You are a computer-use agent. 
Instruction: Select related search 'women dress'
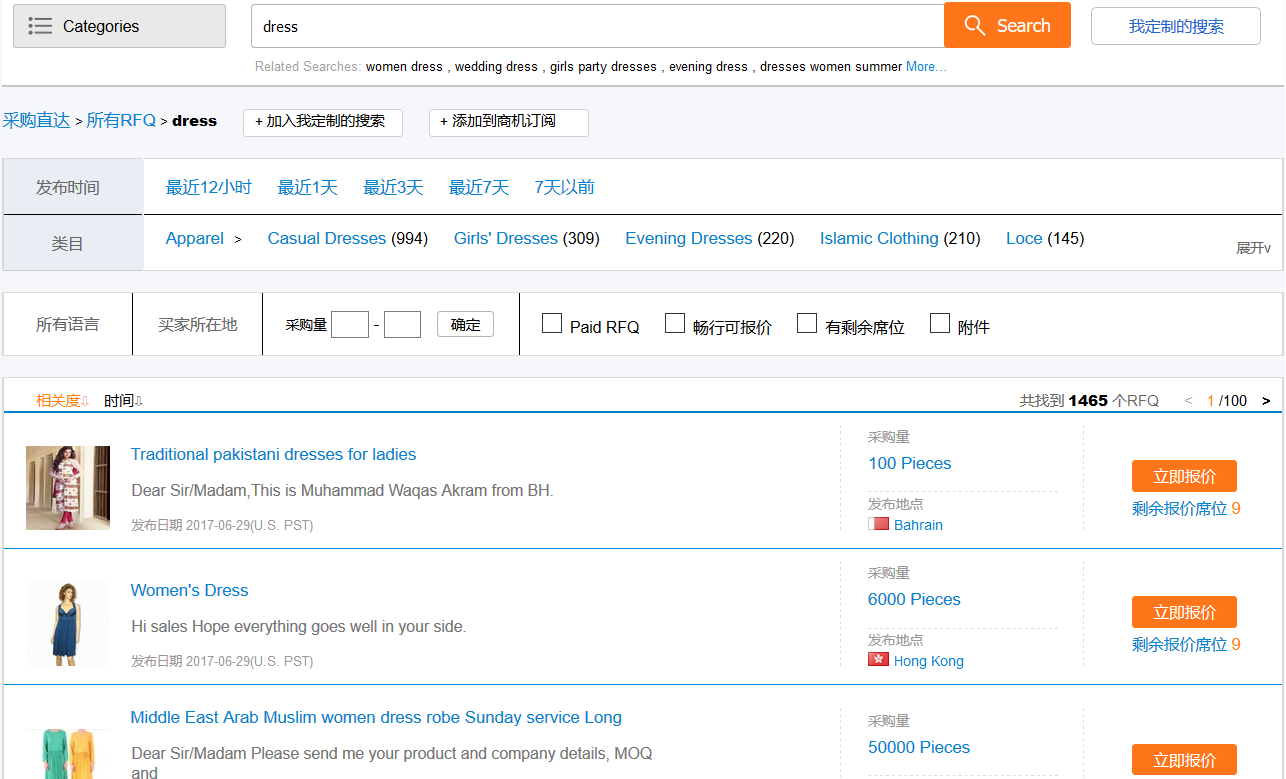tap(404, 67)
